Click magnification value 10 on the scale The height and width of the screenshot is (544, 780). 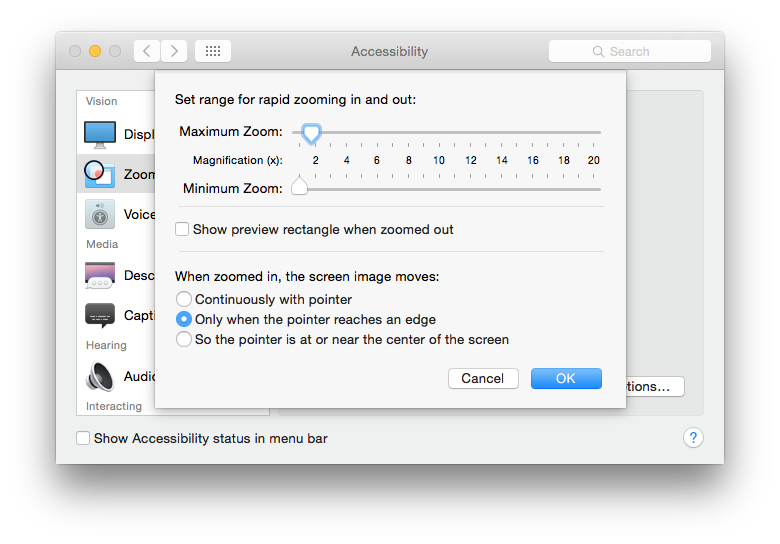click(x=439, y=160)
